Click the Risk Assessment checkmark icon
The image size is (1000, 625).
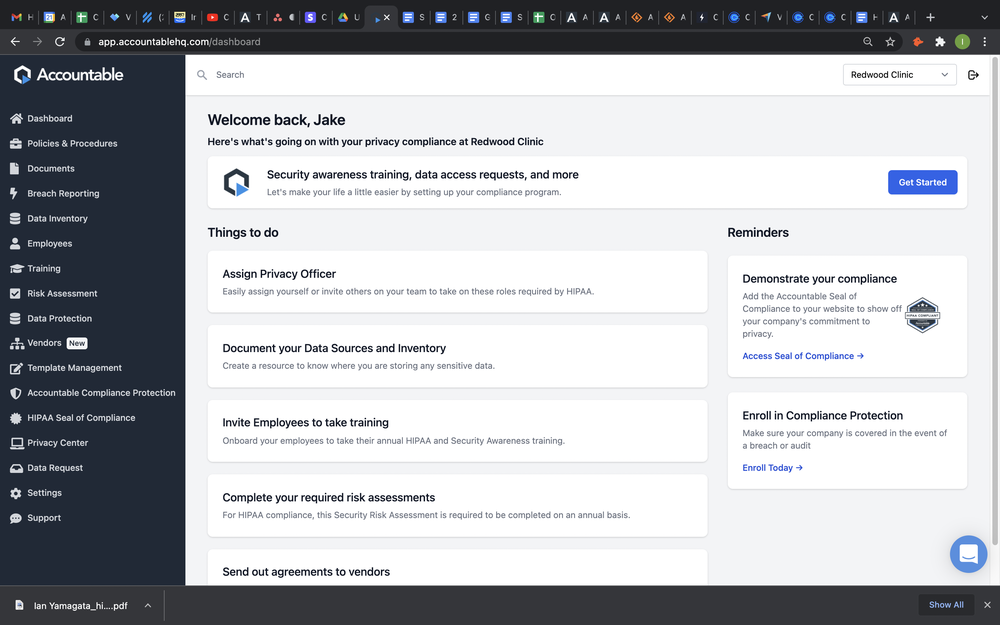15,293
